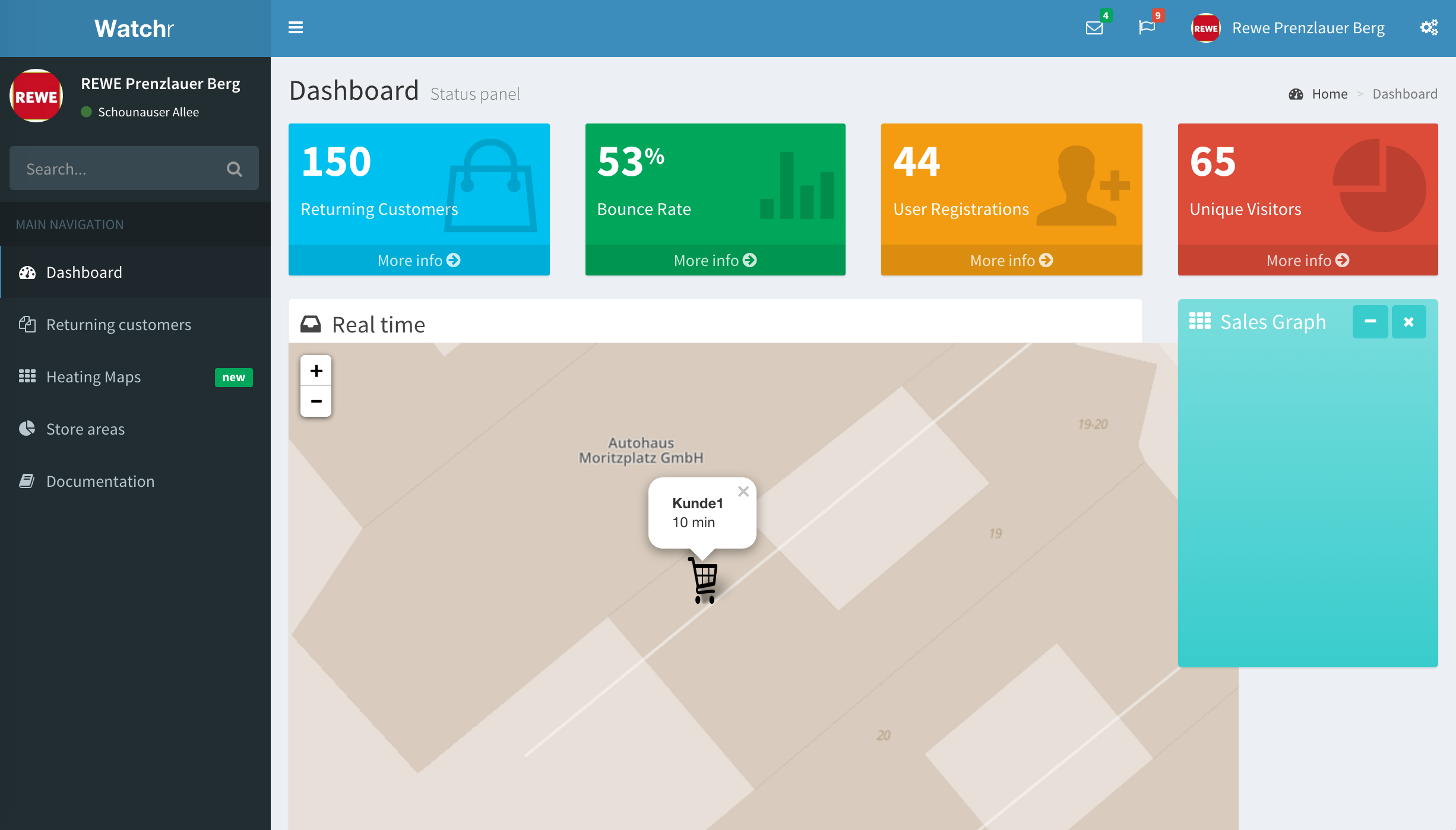Open the settings gears icon
The image size is (1456, 830).
(1429, 28)
